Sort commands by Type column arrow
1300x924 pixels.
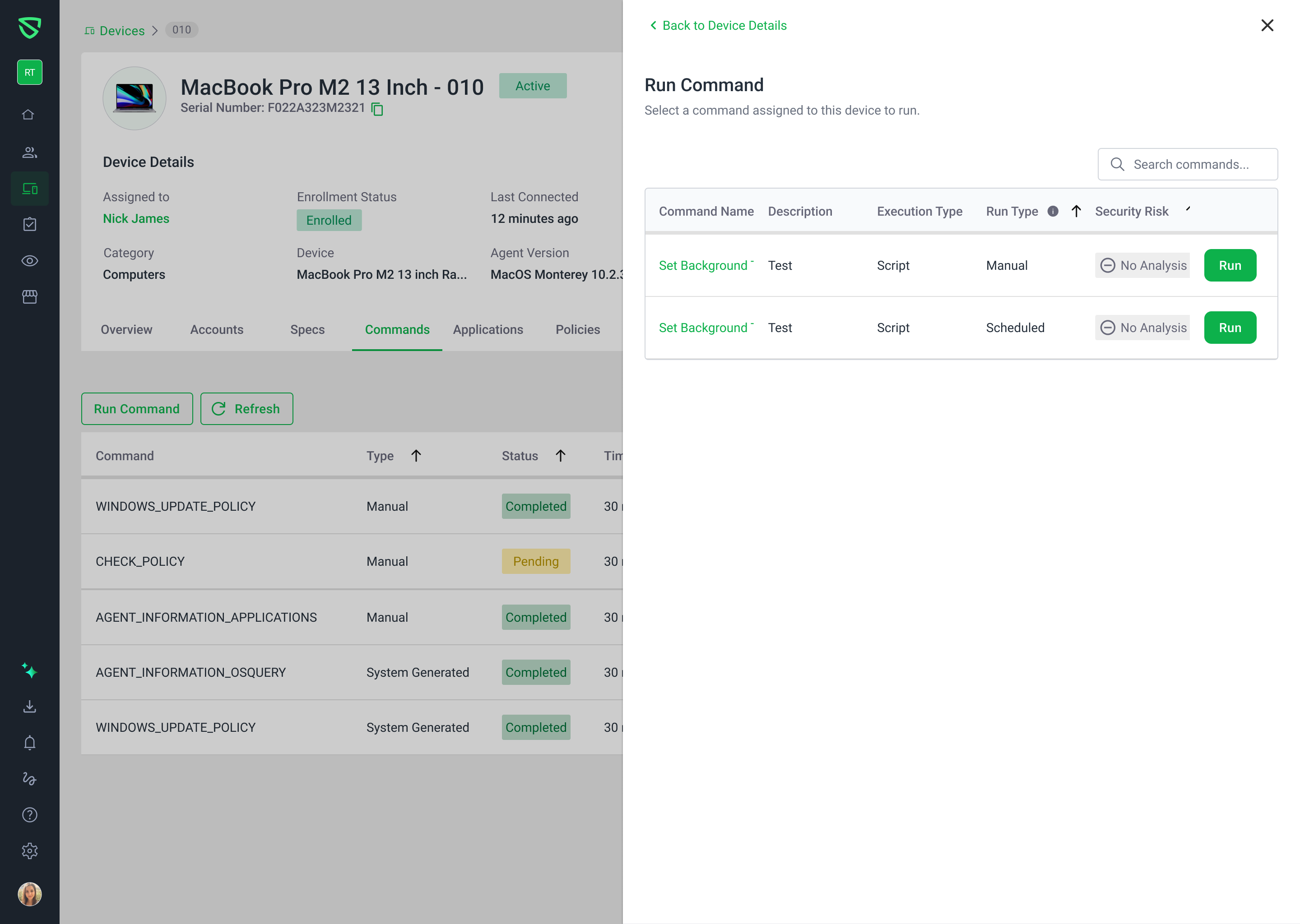pos(416,456)
